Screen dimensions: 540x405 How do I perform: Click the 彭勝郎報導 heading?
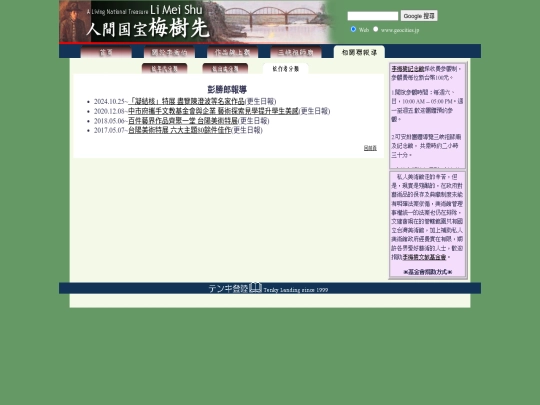(x=227, y=90)
